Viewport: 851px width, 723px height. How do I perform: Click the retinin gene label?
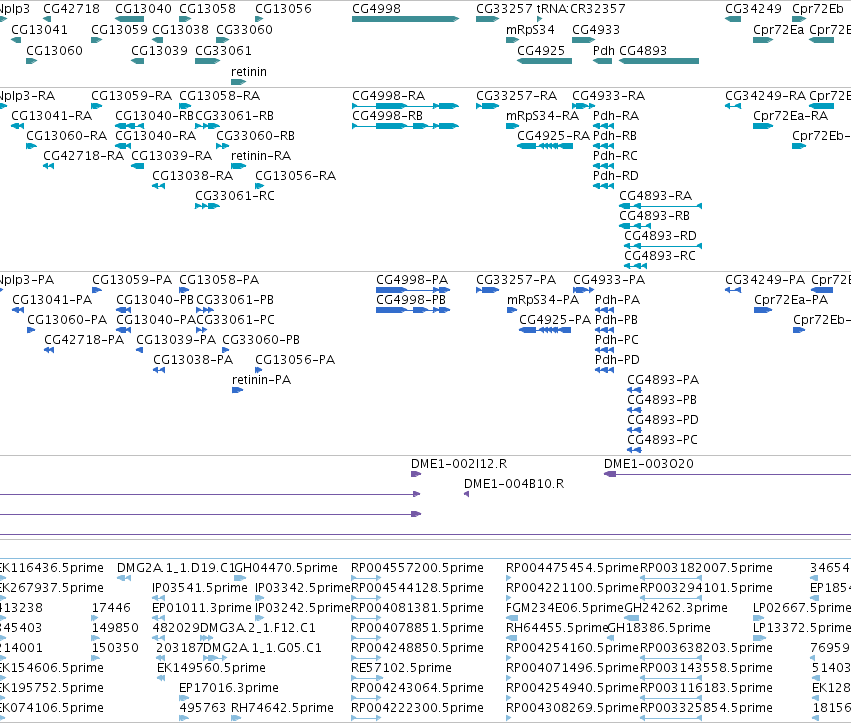coord(249,72)
